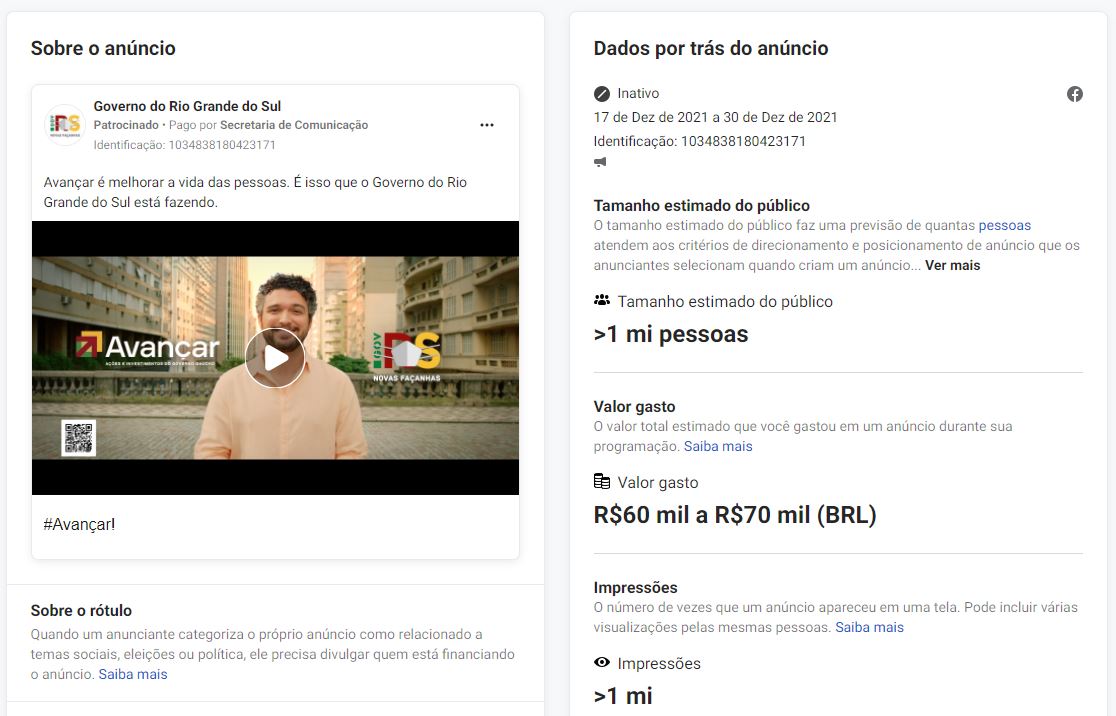The width and height of the screenshot is (1116, 716).
Task: Click the 'Dados por trás do anúncio' heading
Action: (711, 48)
